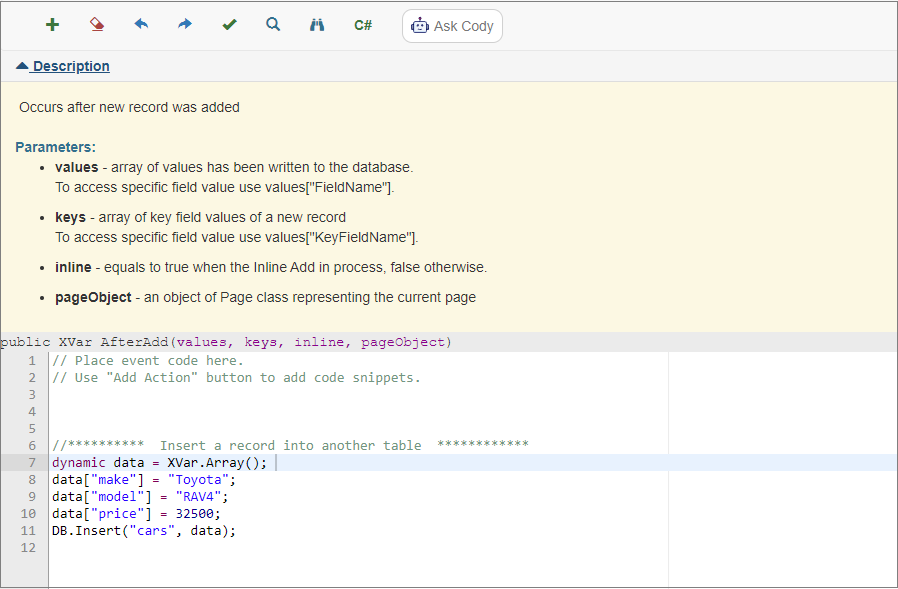Viewport: 898px width, 589px height.
Task: Click the 'Insert a record into another table' comment
Action: (x=290, y=445)
